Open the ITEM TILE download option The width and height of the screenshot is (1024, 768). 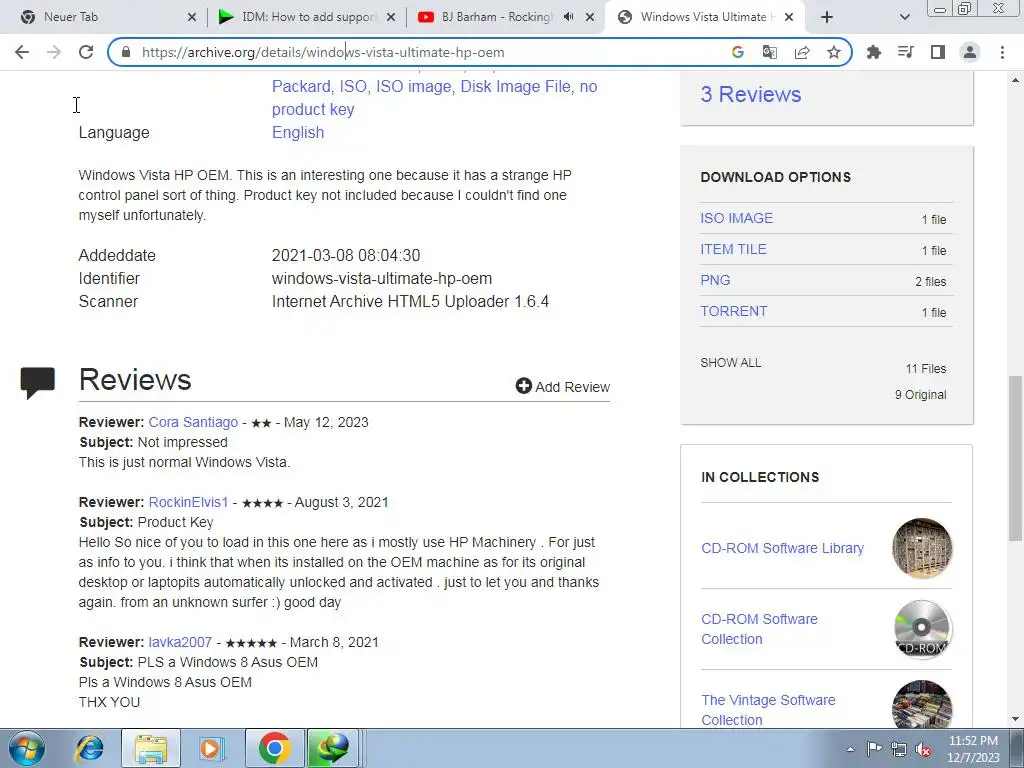coord(733,249)
